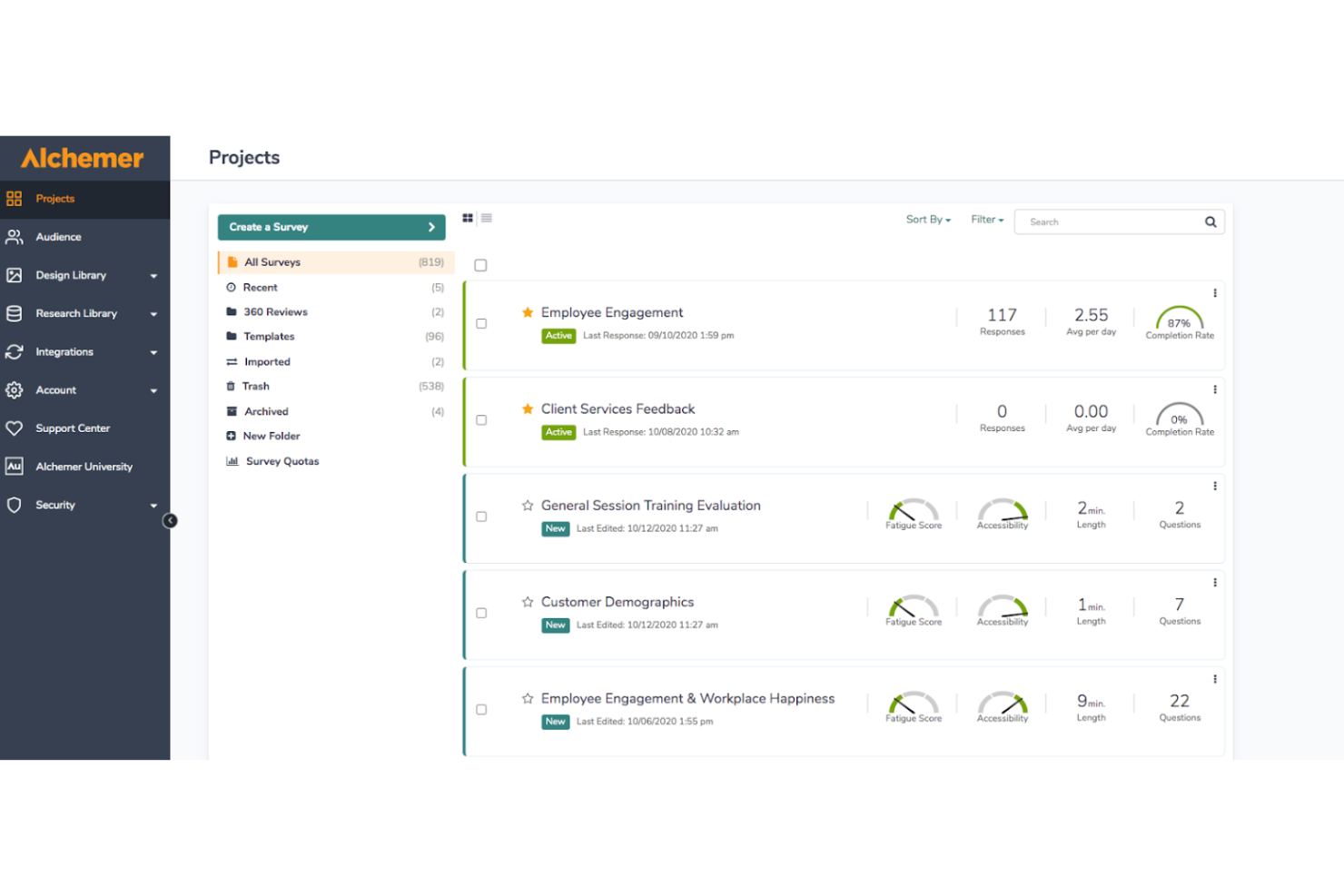The height and width of the screenshot is (896, 1344).
Task: Collapse the sidebar with arrow icon
Action: pyautogui.click(x=170, y=521)
